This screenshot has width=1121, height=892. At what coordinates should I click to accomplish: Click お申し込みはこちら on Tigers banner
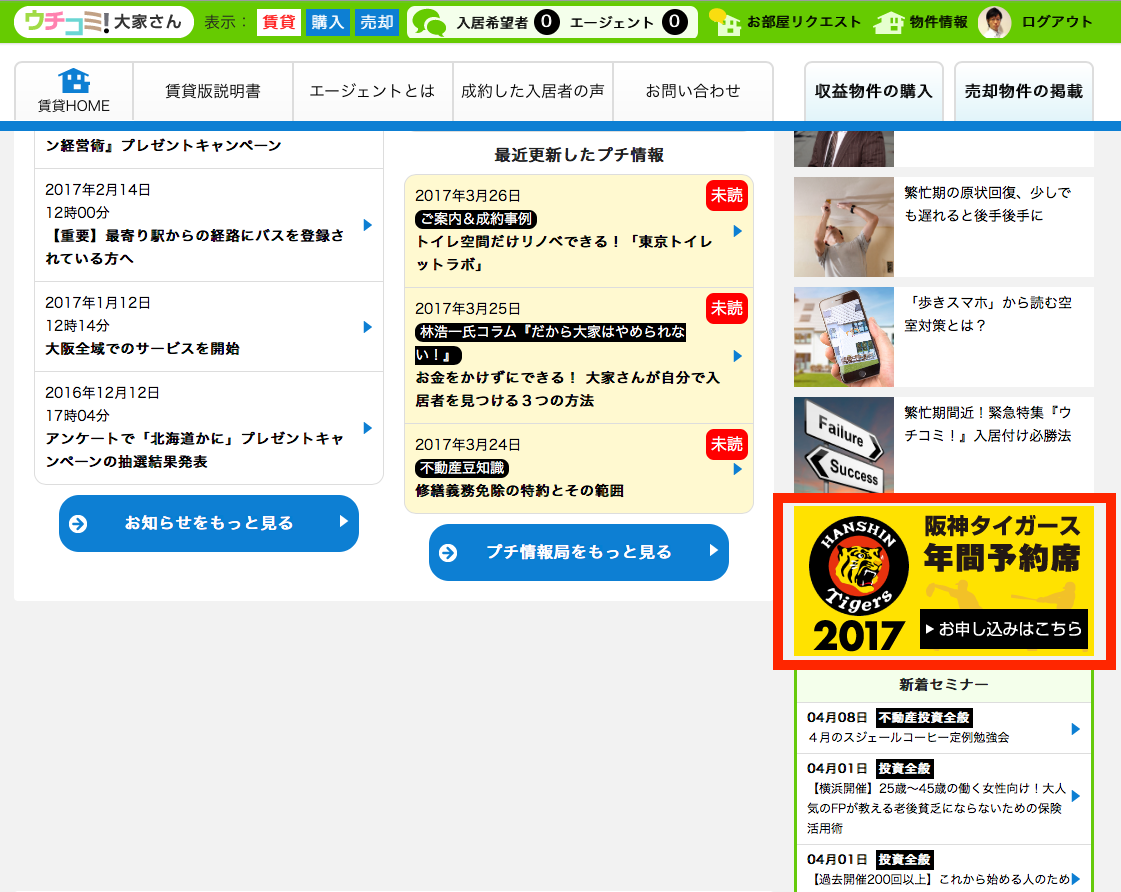1004,629
